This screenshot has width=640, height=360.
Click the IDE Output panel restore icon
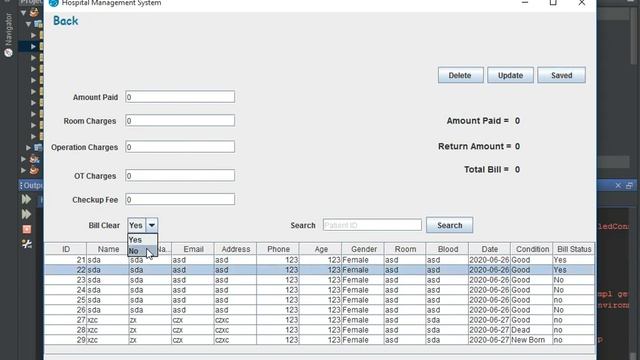[x=629, y=186]
